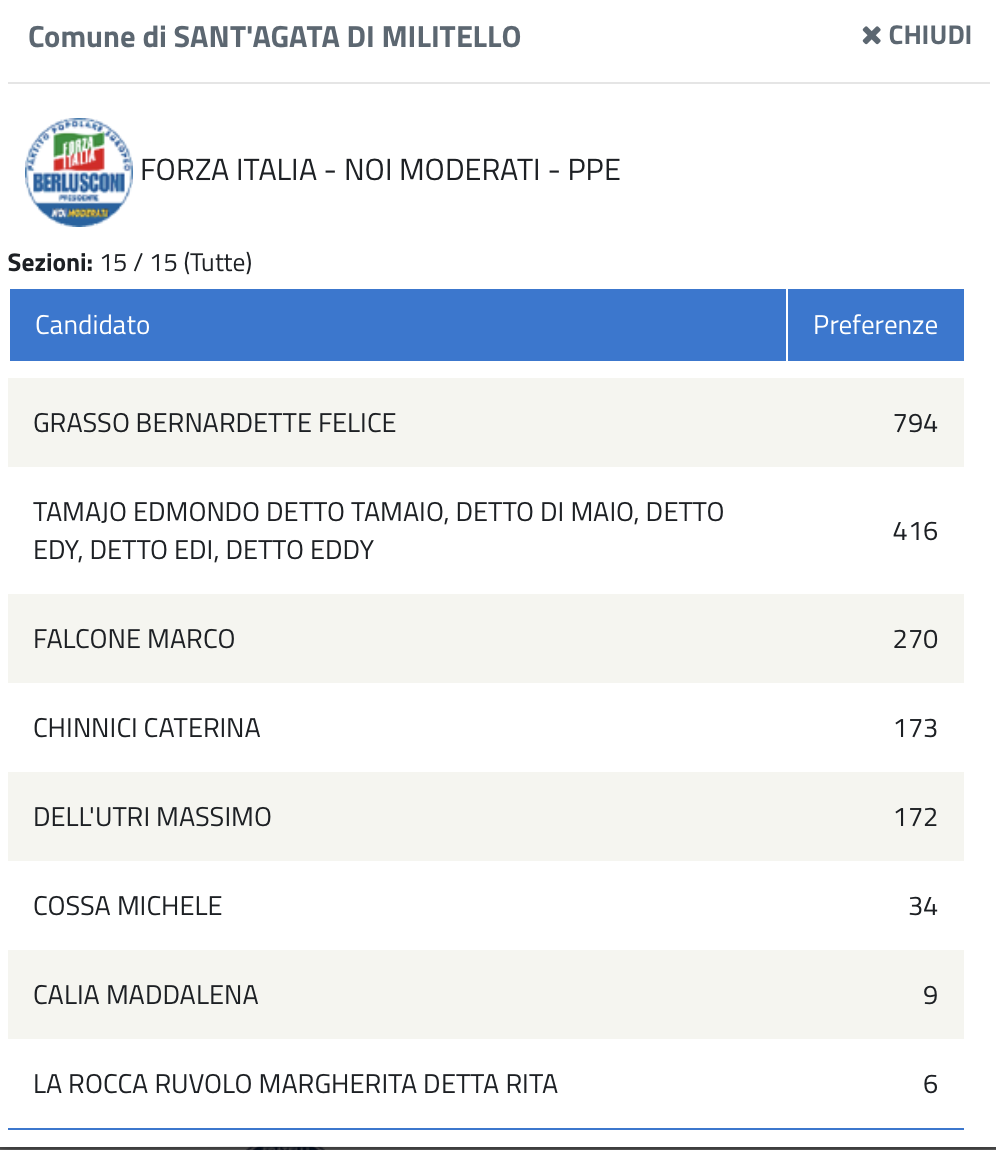Click the Preferenze column header
996x1150 pixels.
coord(875,325)
